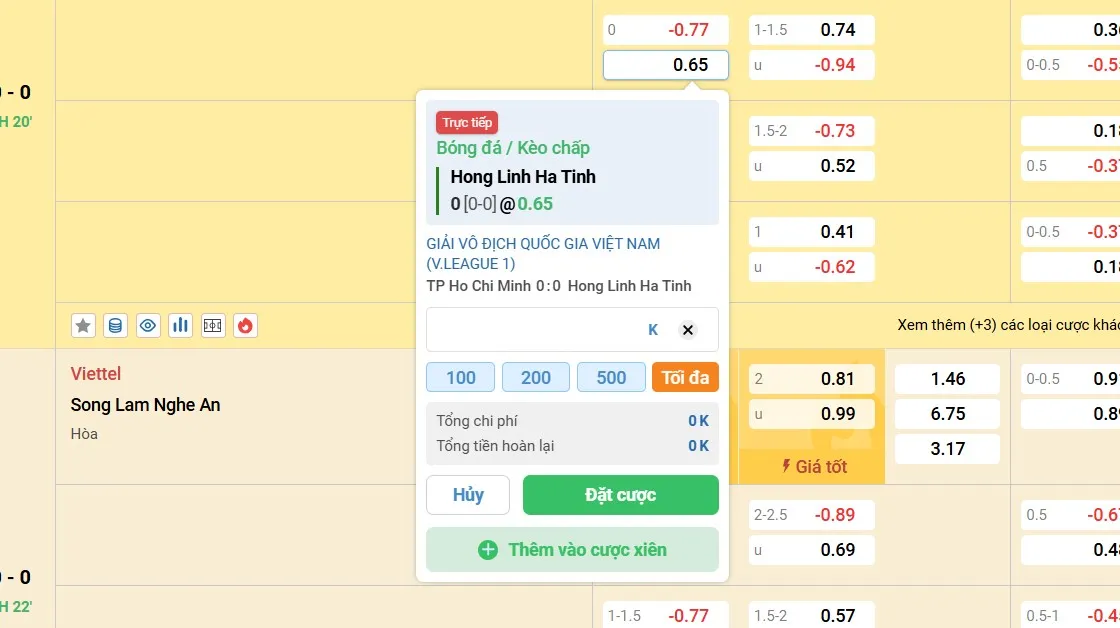Select the 500 quick stake chip
This screenshot has height=628, width=1120.
click(x=611, y=377)
